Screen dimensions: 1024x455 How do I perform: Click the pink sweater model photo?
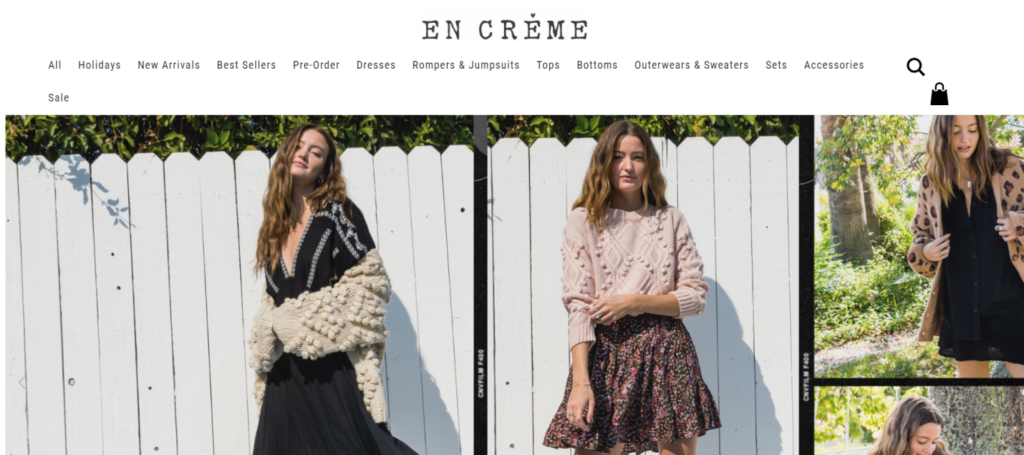point(643,285)
